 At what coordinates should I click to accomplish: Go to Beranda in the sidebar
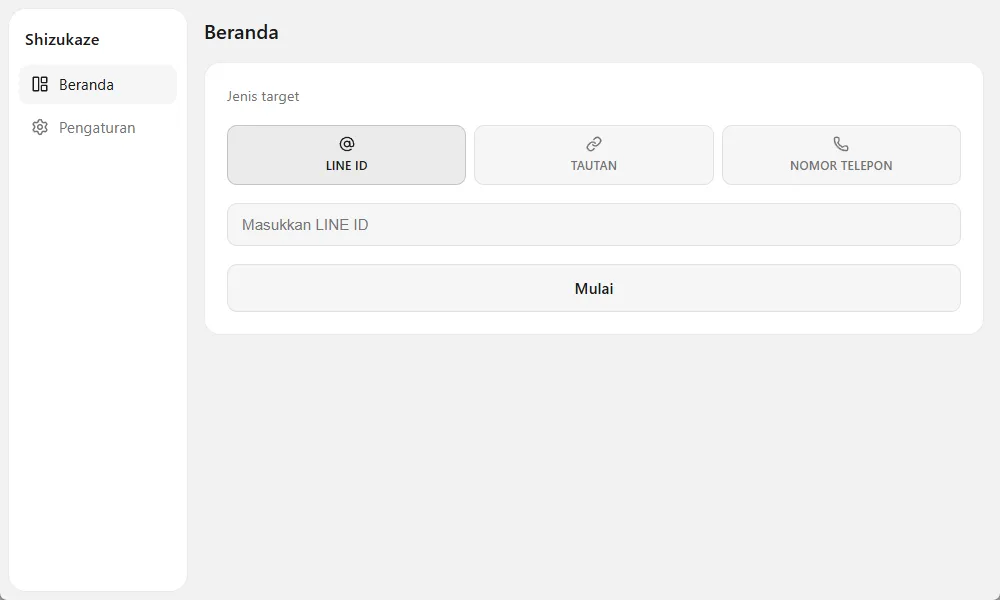98,84
